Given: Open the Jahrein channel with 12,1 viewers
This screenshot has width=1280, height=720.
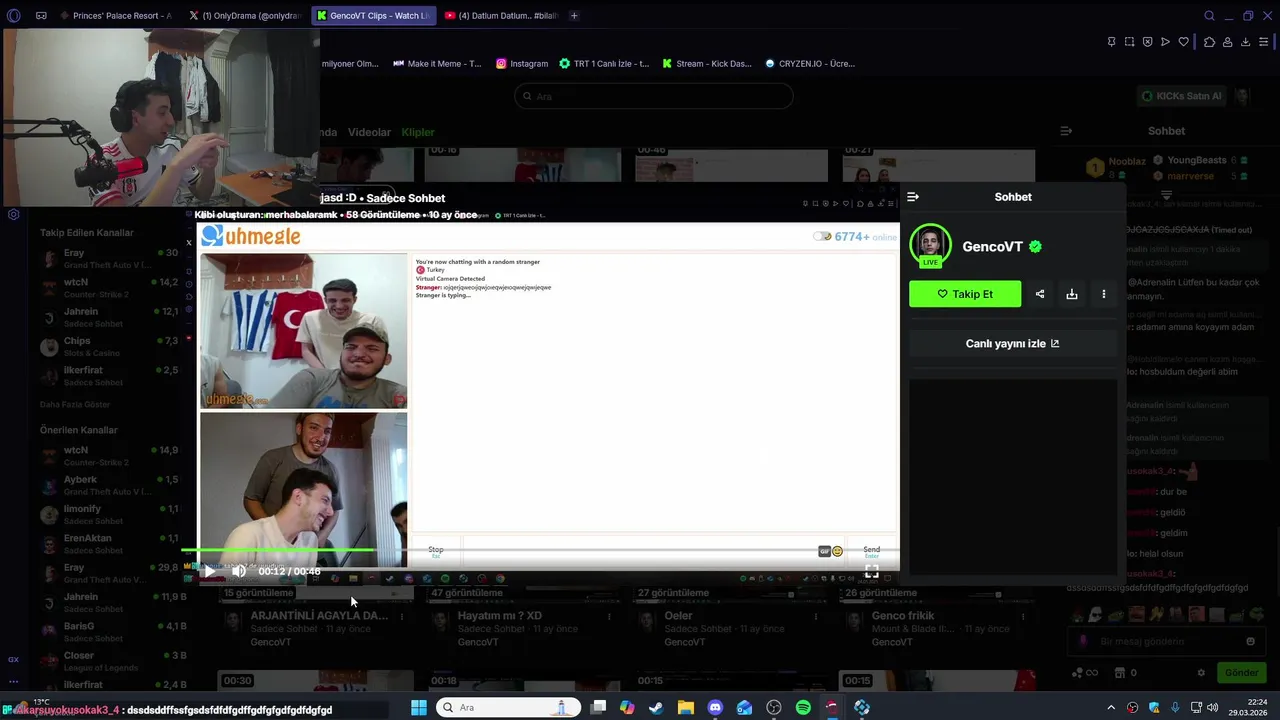Looking at the screenshot, I should click(110, 317).
